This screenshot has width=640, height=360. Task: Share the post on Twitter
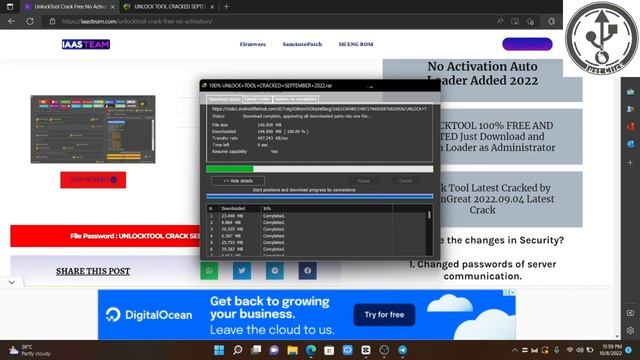242,271
